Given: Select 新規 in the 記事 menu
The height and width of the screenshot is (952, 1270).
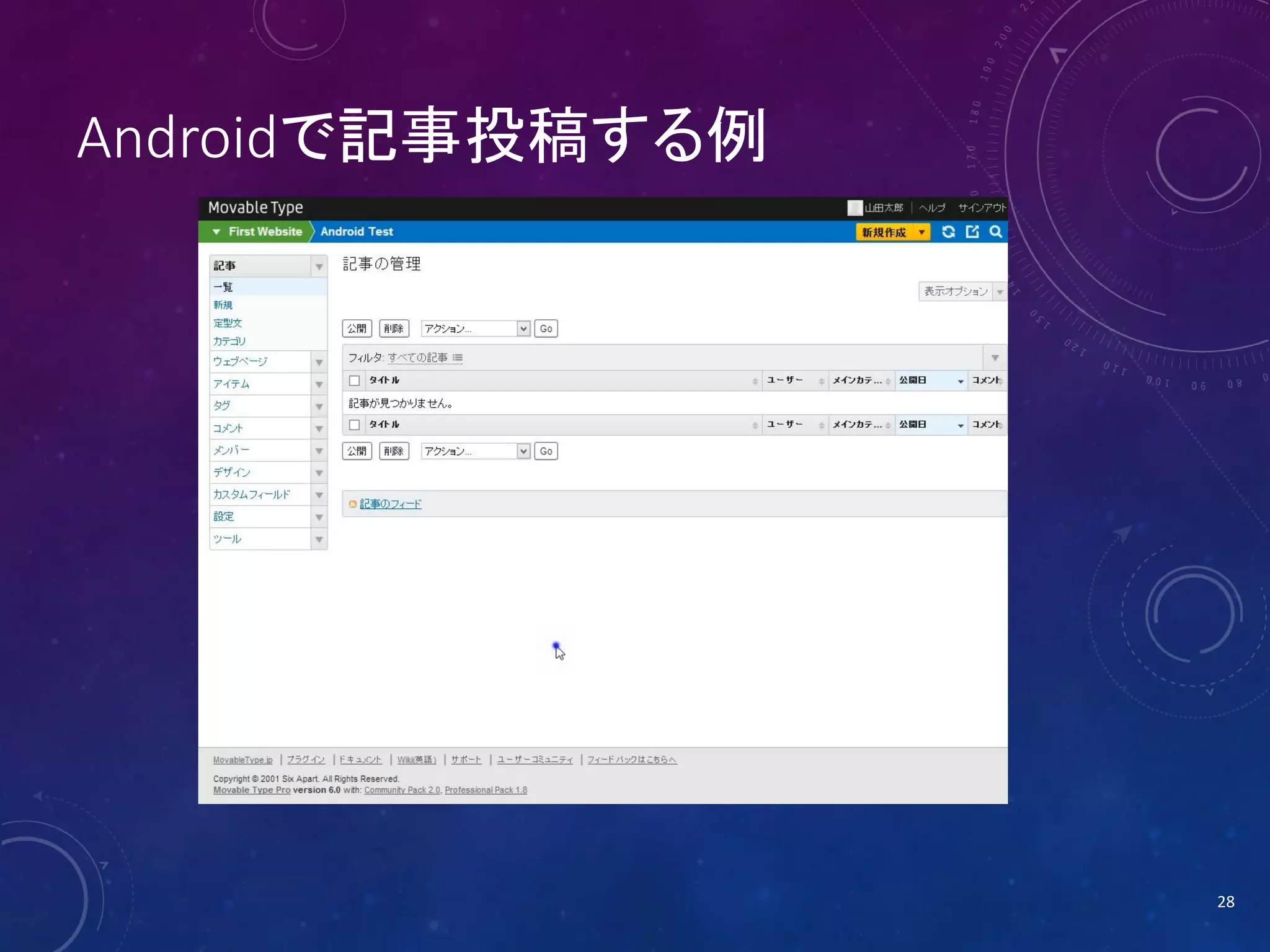Looking at the screenshot, I should [x=223, y=305].
